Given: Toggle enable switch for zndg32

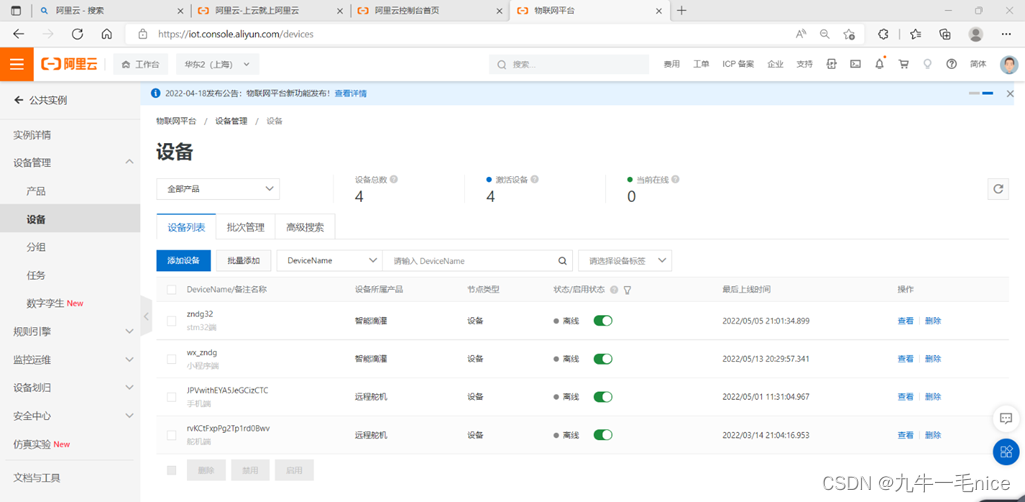Looking at the screenshot, I should [x=603, y=320].
